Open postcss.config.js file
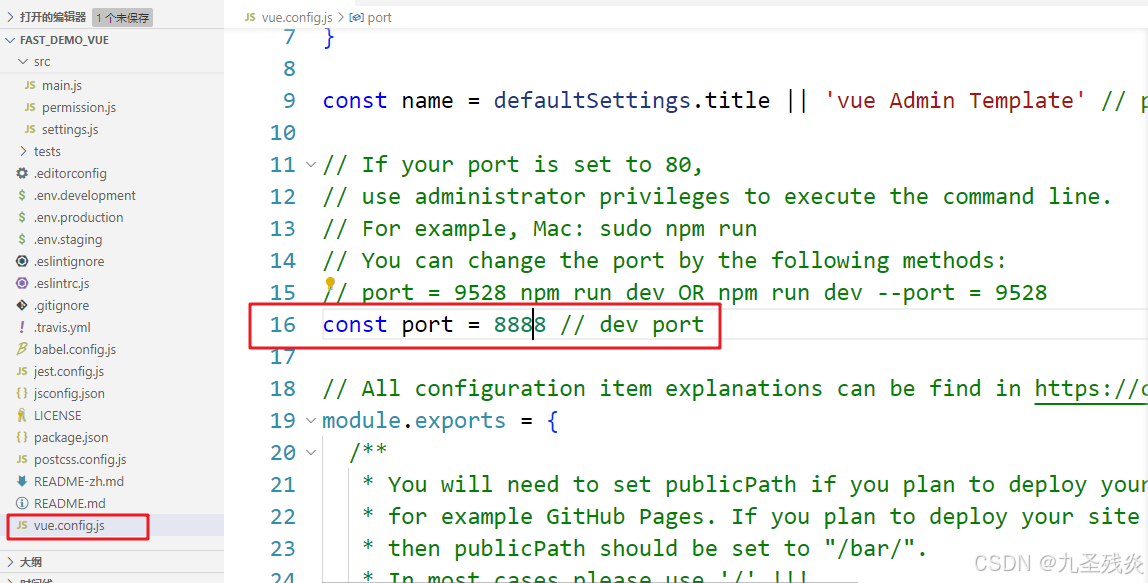 click(x=80, y=458)
